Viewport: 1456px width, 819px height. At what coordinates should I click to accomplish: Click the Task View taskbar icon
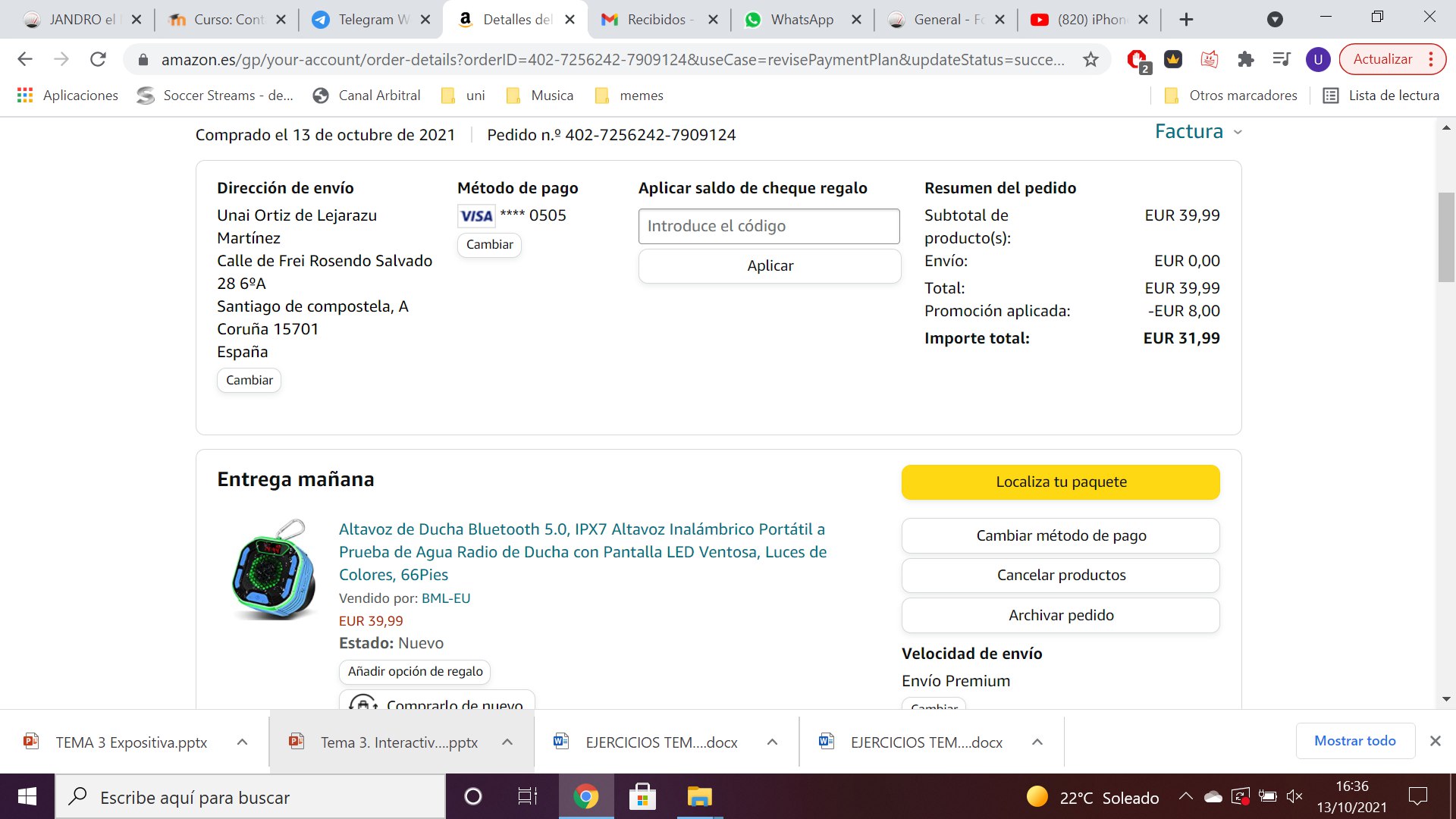[527, 796]
